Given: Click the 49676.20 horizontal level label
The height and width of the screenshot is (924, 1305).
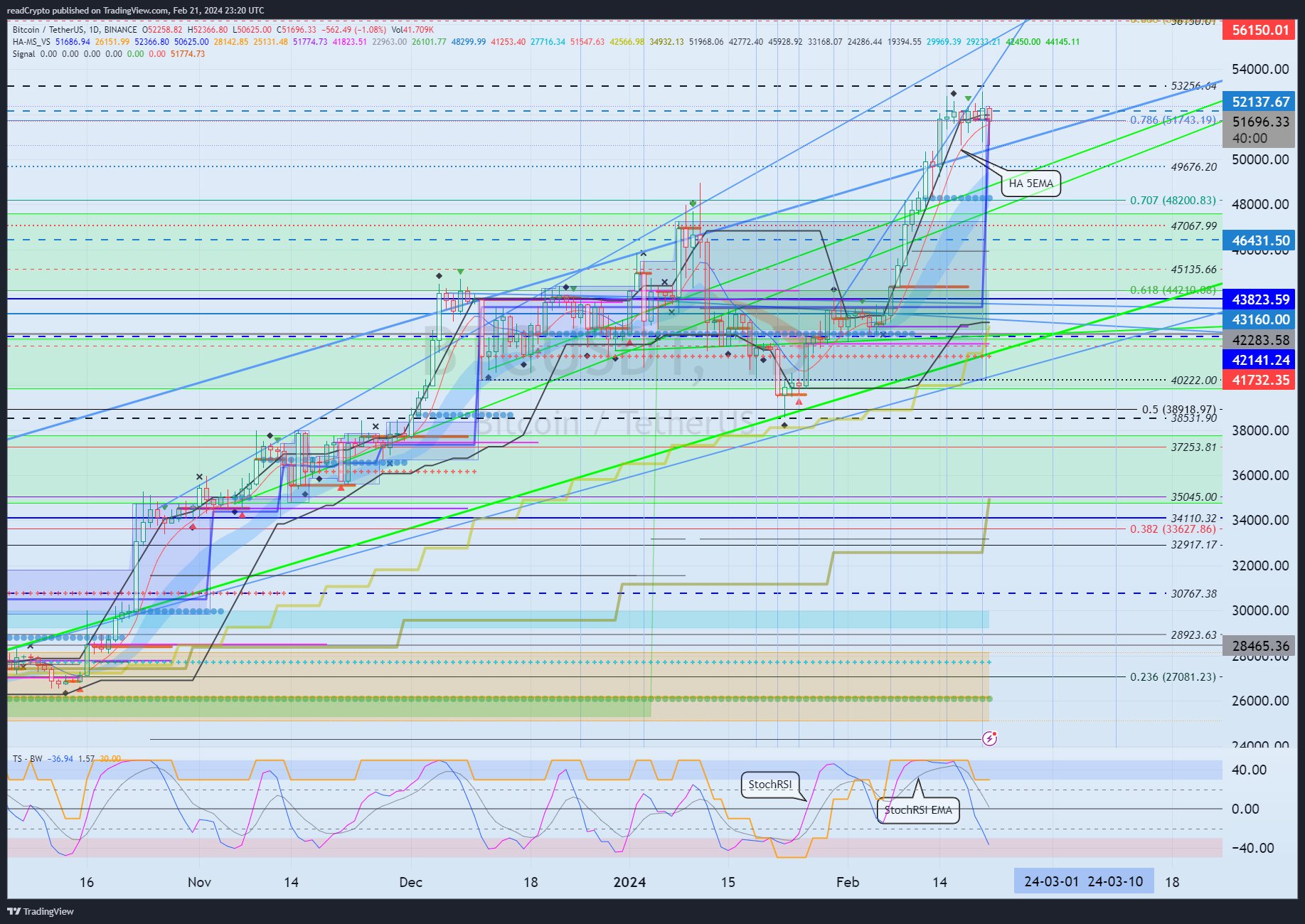Looking at the screenshot, I should (1194, 167).
